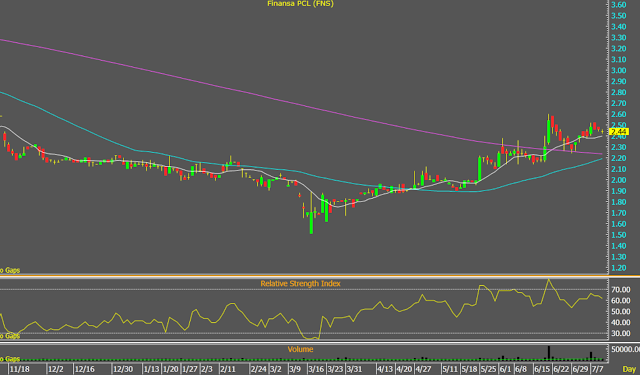Screen dimensions: 640x375
Task: Select the 12/2 date label
Action: coord(56,369)
